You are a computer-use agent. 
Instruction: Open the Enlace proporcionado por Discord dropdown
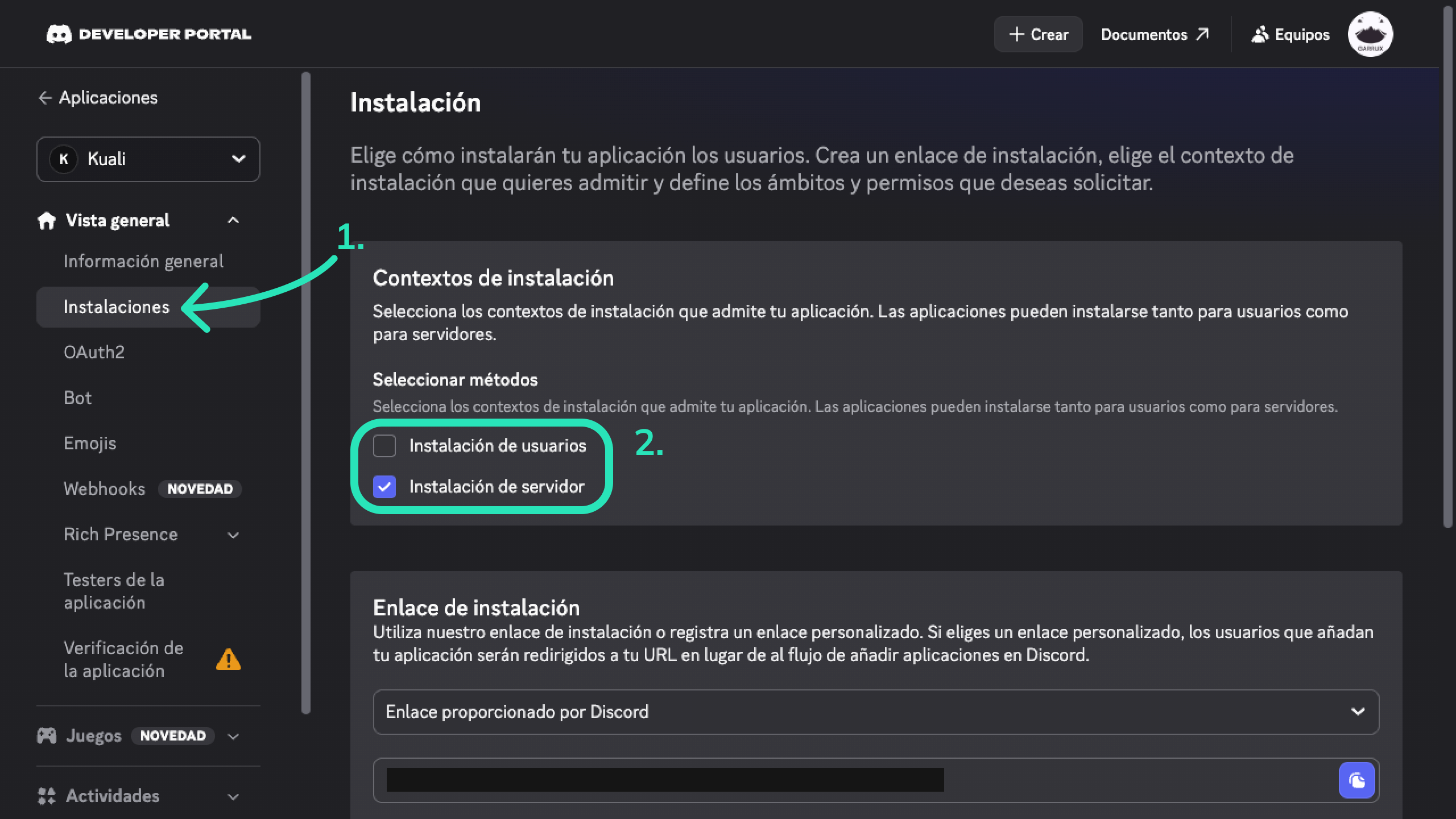876,712
